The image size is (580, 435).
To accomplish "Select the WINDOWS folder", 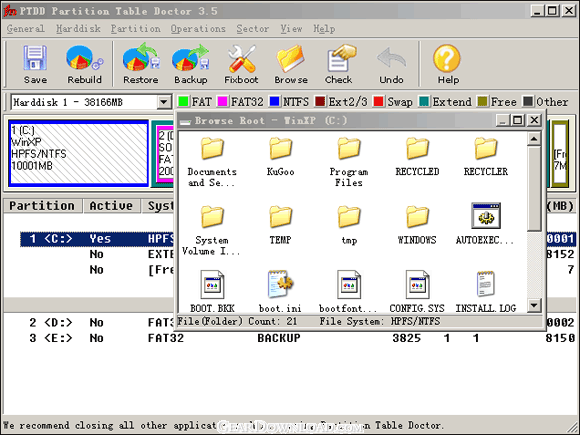I will tap(417, 226).
